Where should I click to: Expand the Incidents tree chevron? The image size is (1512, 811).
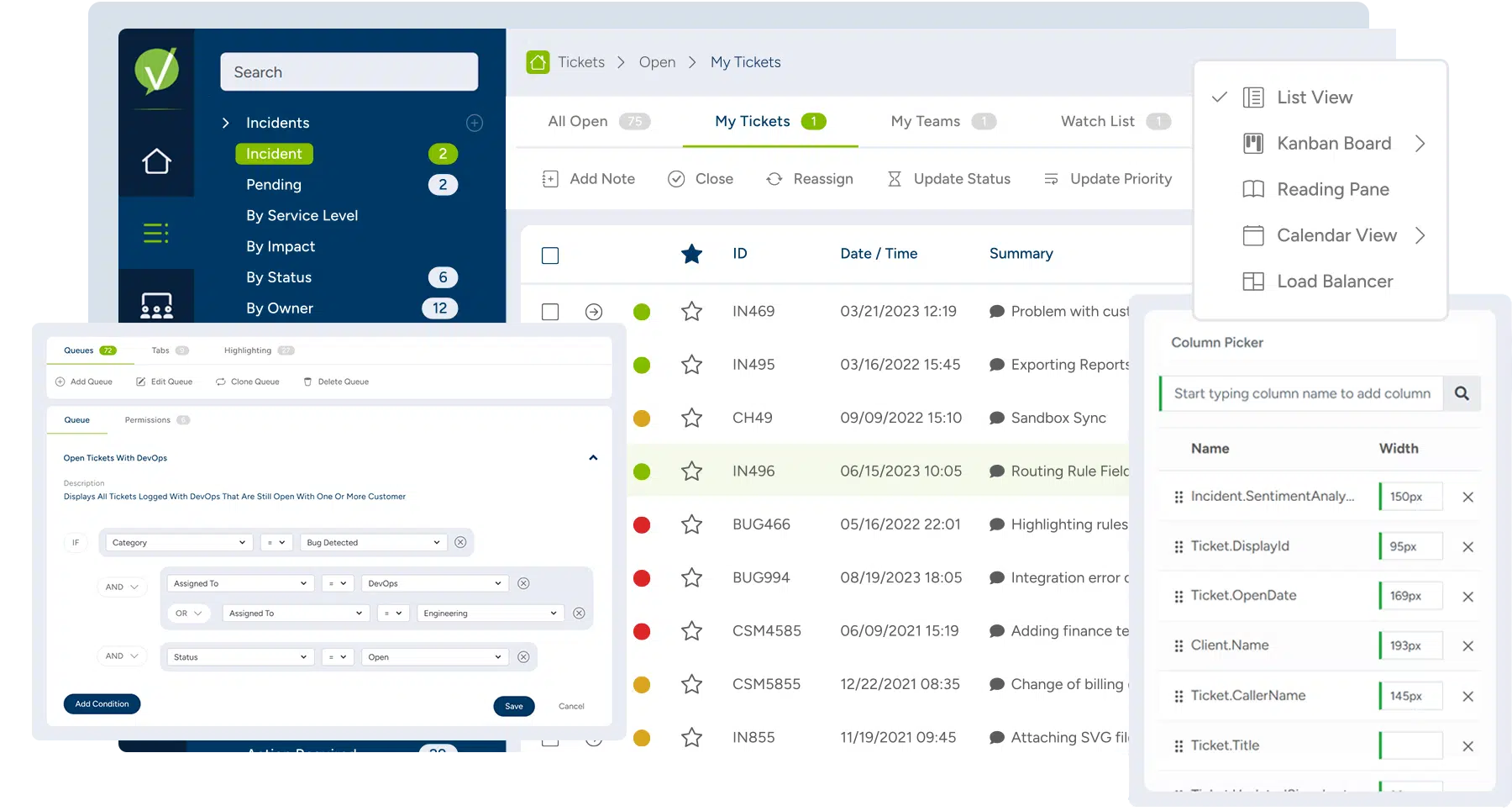tap(225, 123)
